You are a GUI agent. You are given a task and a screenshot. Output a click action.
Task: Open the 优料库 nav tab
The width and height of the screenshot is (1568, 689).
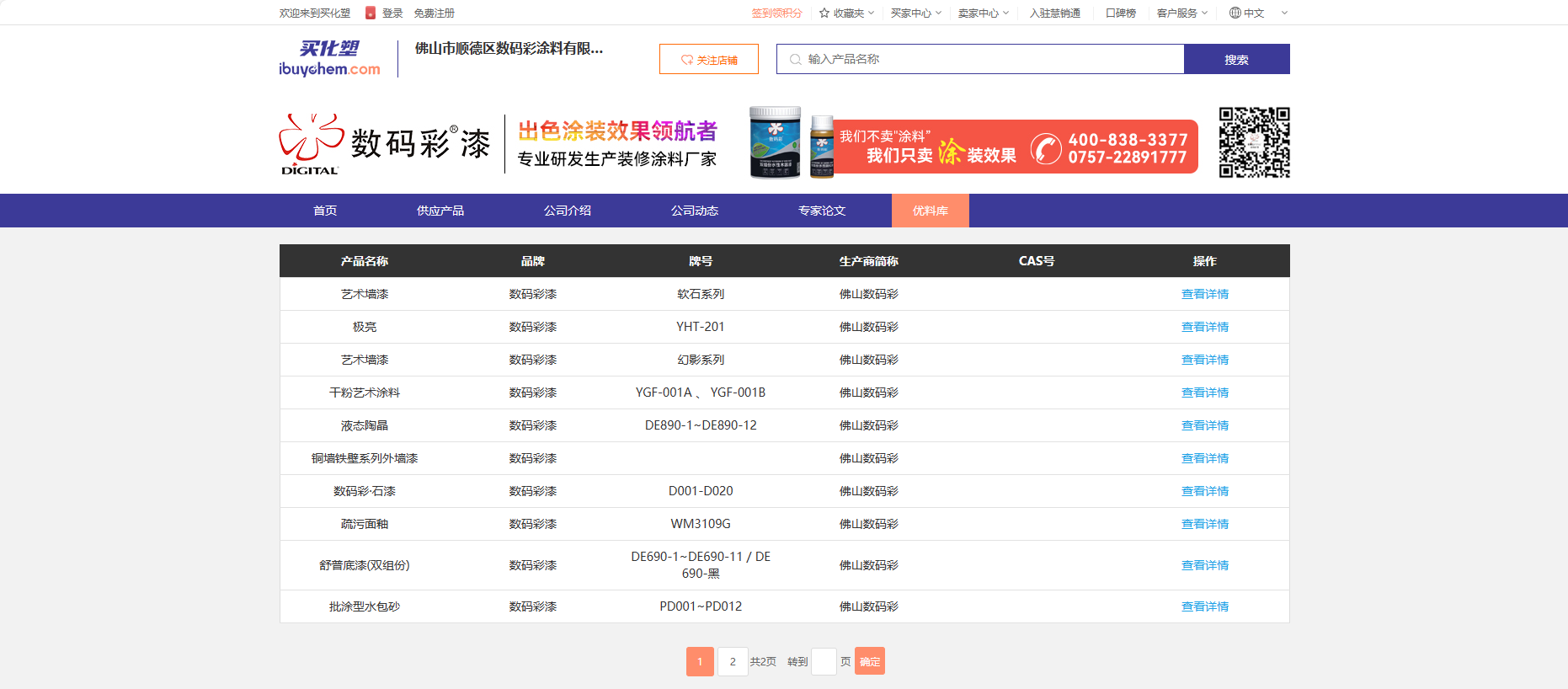click(931, 211)
